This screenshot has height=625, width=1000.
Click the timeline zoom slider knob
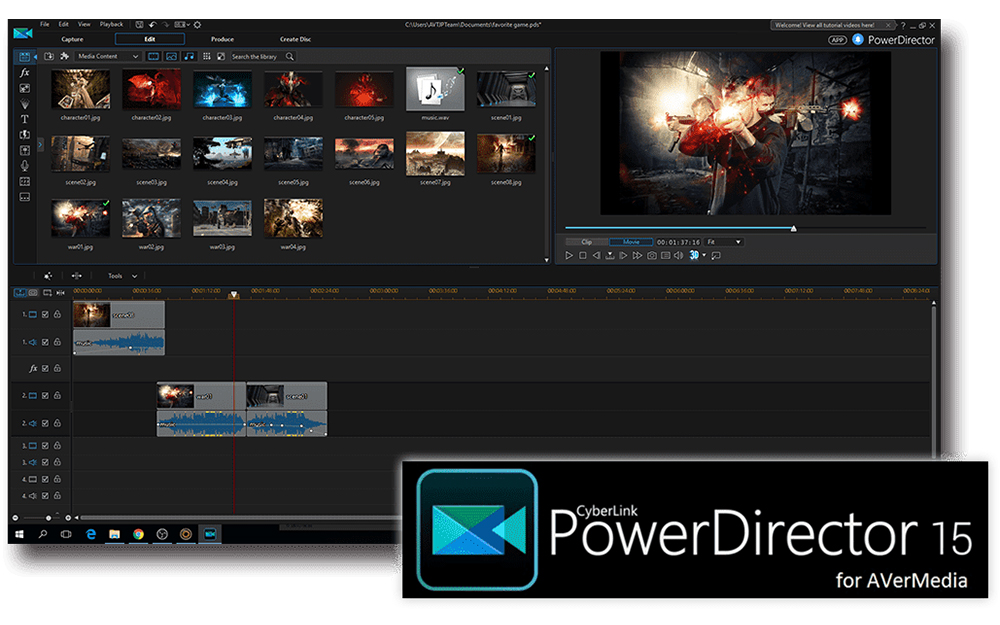48,518
